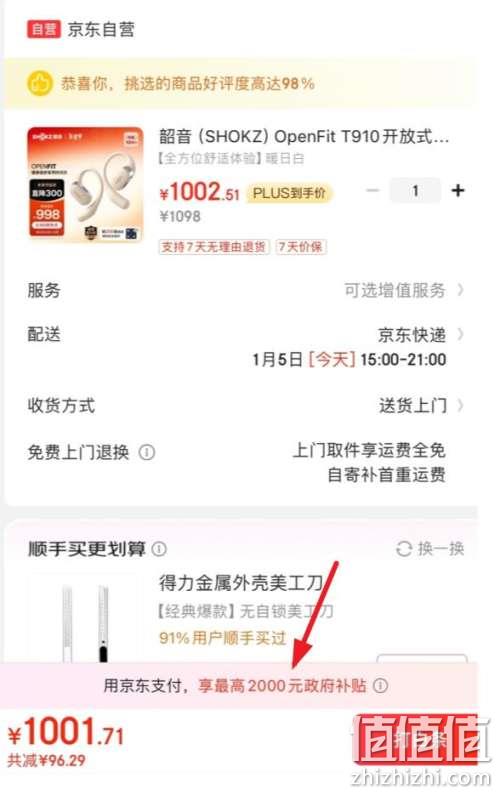
Task: Tap the 共减¥96.29 discount detail
Action: tap(46, 760)
